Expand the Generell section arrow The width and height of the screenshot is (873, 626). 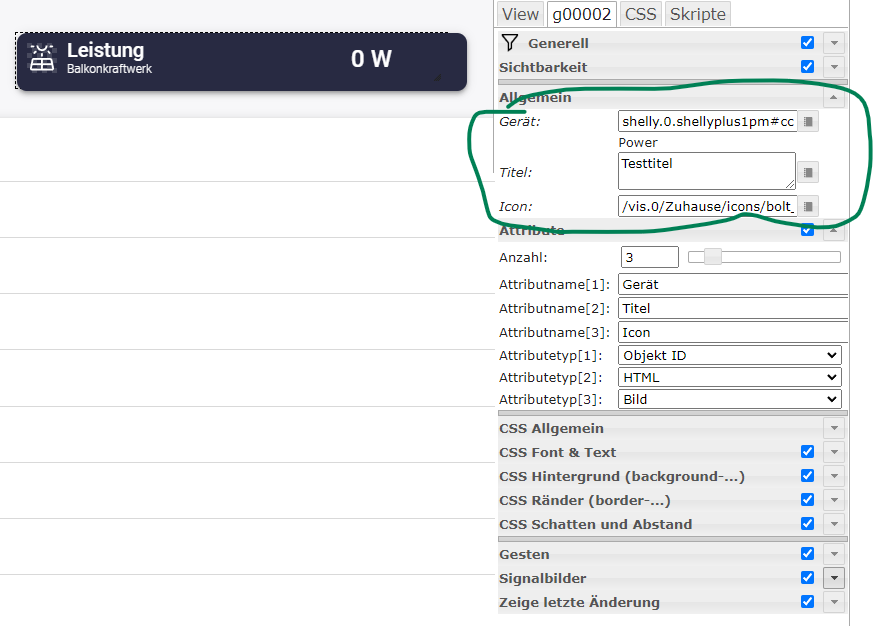pos(834,43)
